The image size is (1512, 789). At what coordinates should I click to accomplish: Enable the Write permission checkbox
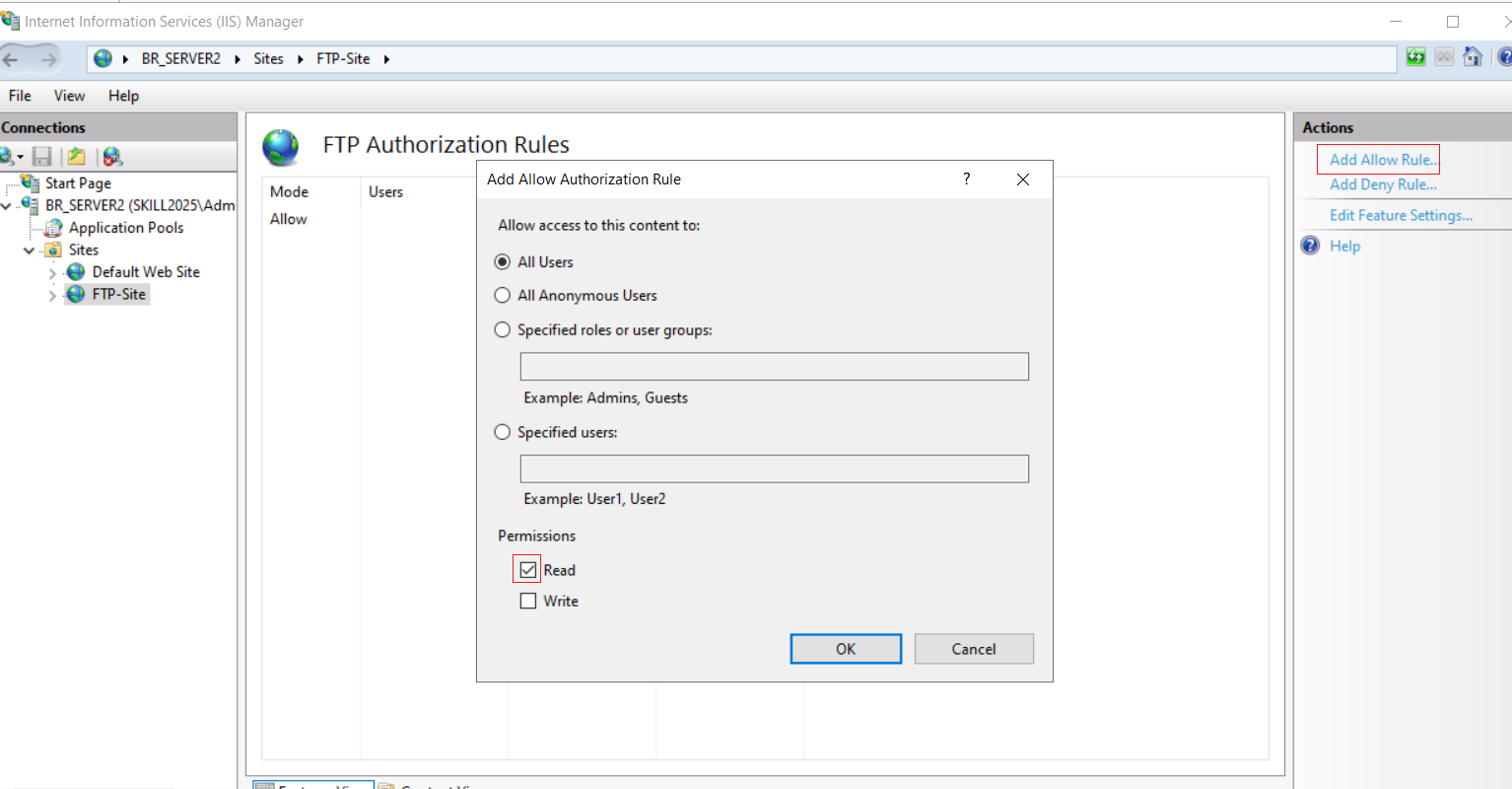coord(528,601)
